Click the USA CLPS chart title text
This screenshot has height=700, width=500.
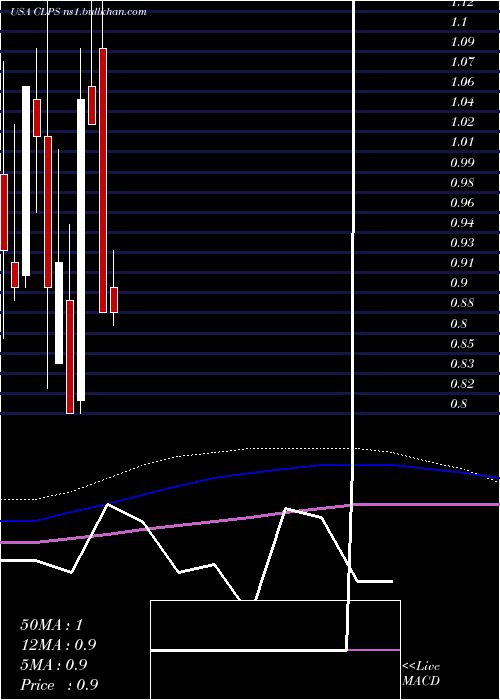78,12
